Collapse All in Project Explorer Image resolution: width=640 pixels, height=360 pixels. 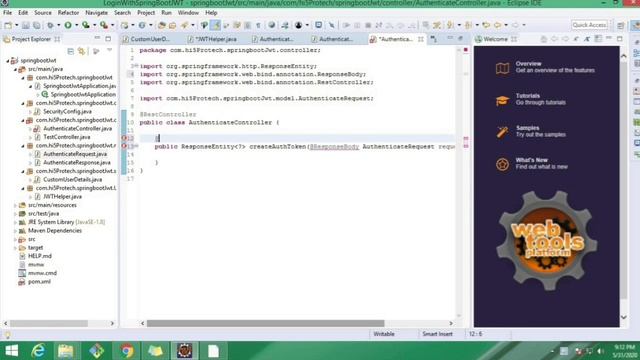click(x=71, y=51)
